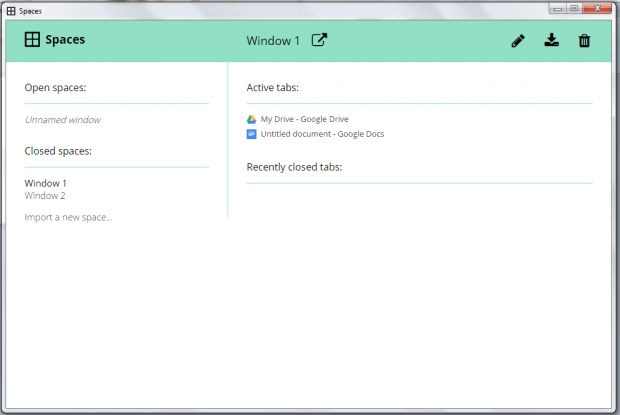Click the Spaces grid logo in header
Screen dimensions: 620x415
tap(32, 40)
